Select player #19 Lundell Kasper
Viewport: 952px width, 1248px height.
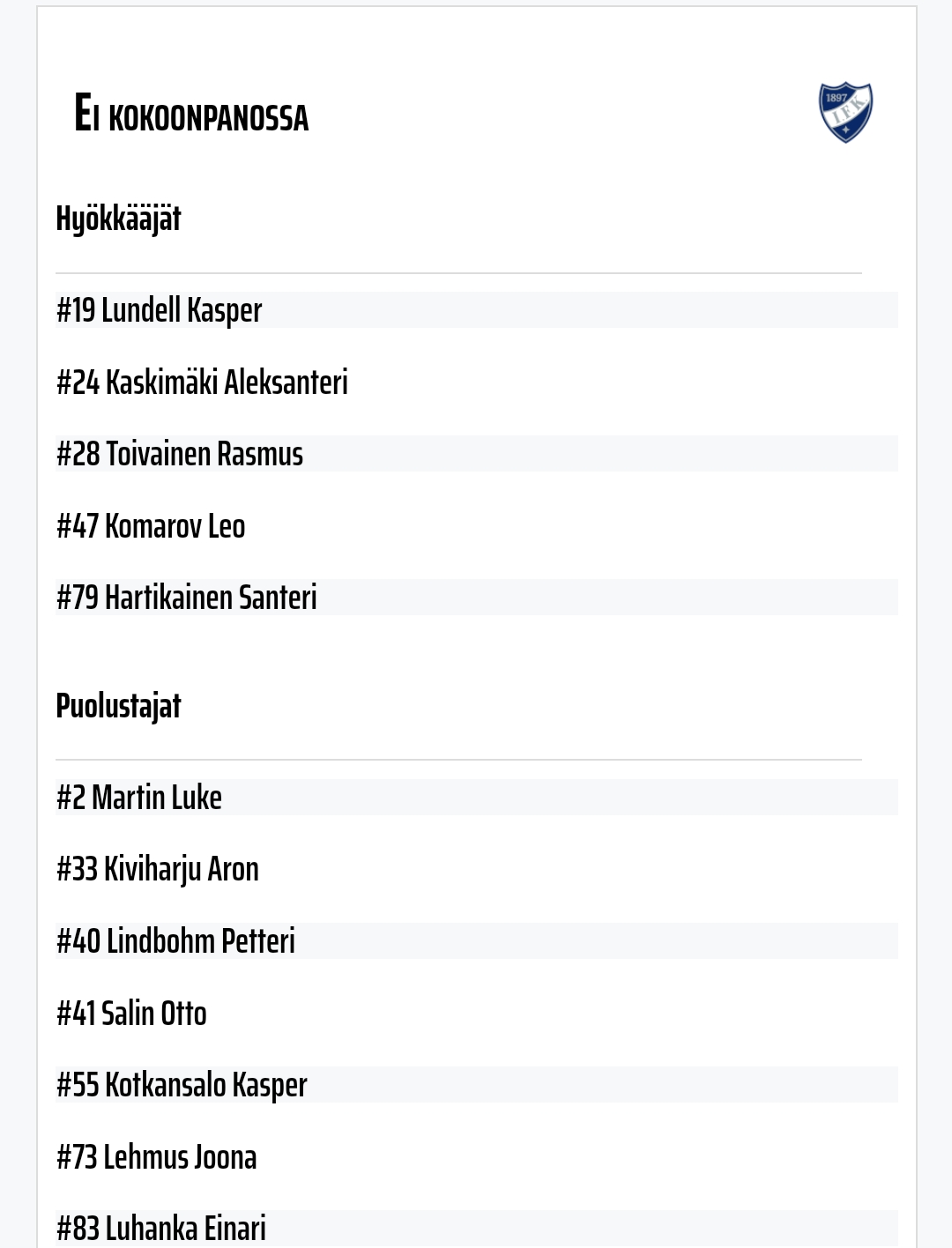[x=160, y=310]
